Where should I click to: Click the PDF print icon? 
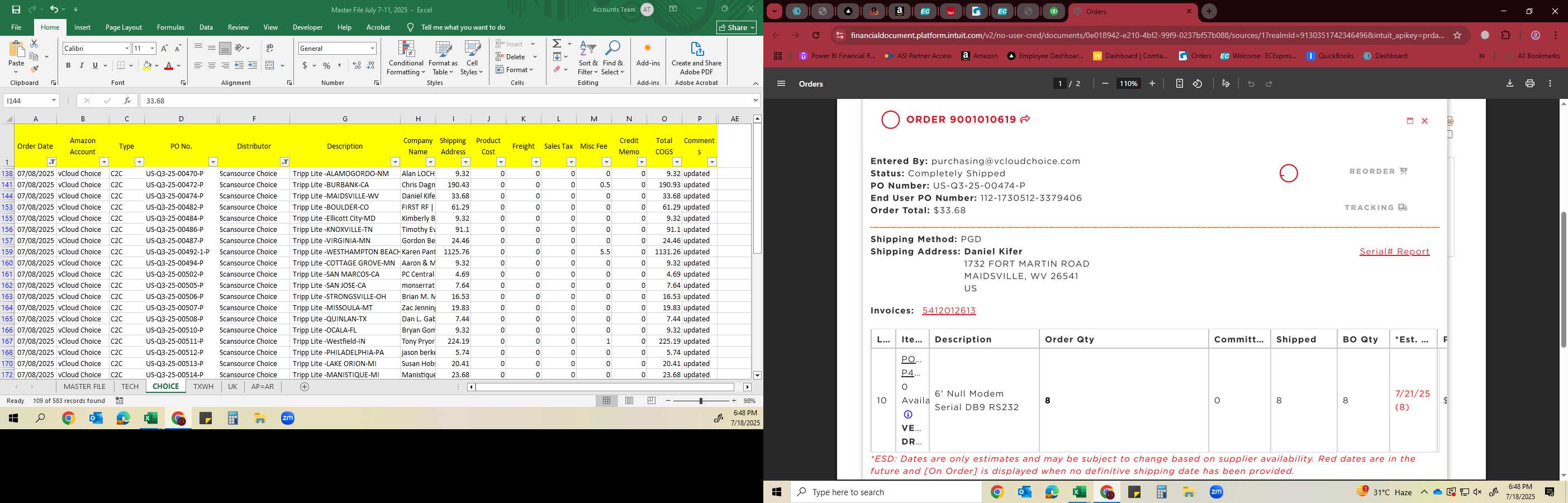(x=1529, y=84)
